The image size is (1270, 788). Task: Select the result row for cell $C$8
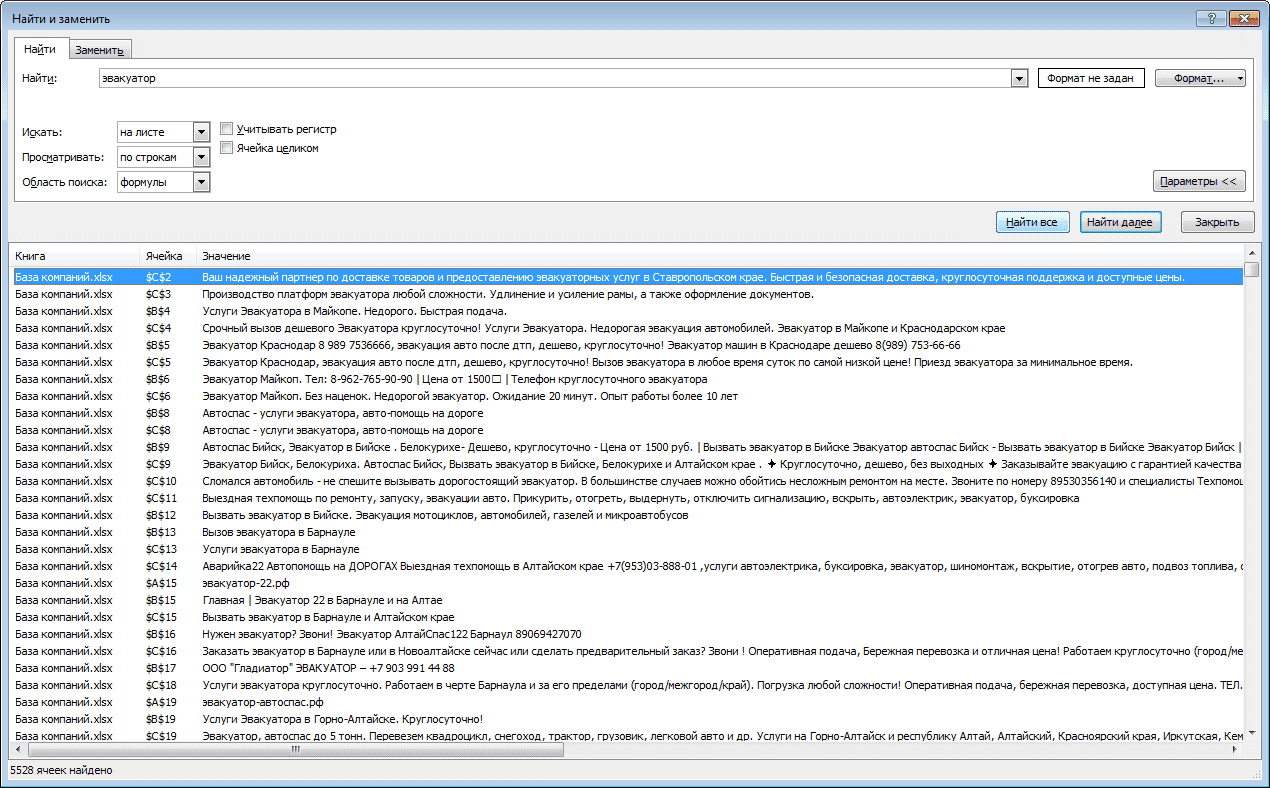627,430
